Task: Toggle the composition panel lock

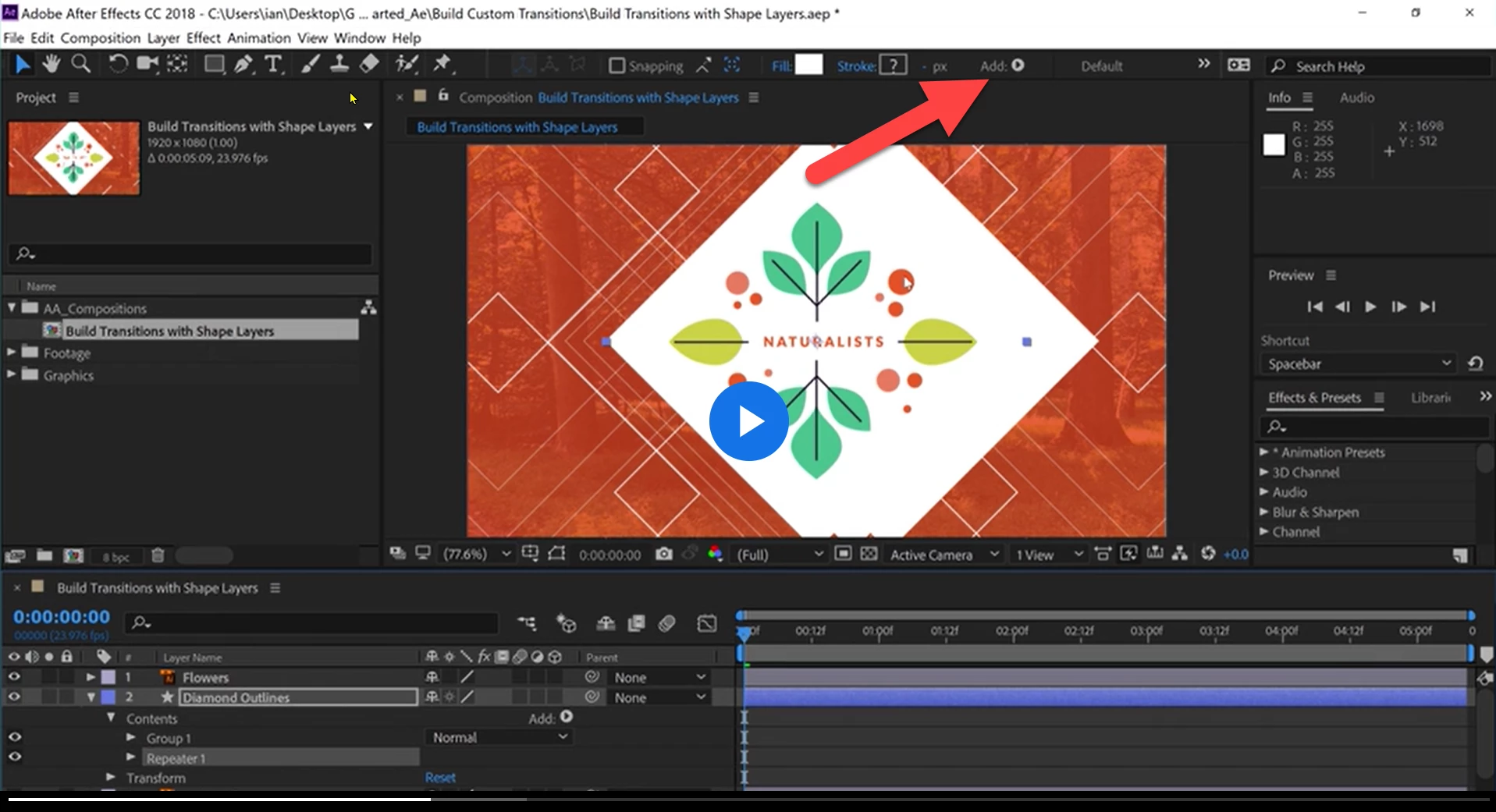Action: point(443,96)
